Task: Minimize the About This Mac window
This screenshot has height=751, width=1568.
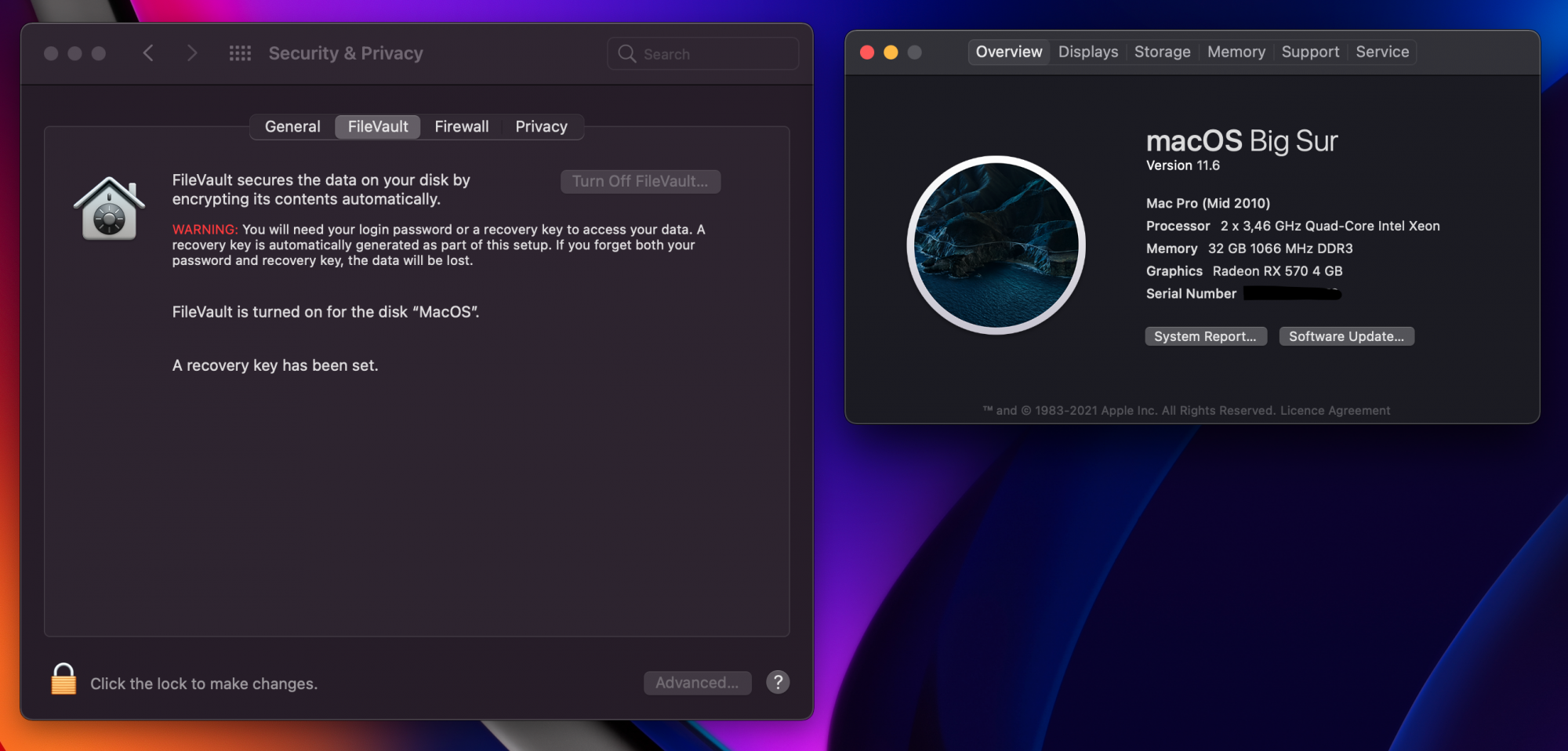Action: 891,52
